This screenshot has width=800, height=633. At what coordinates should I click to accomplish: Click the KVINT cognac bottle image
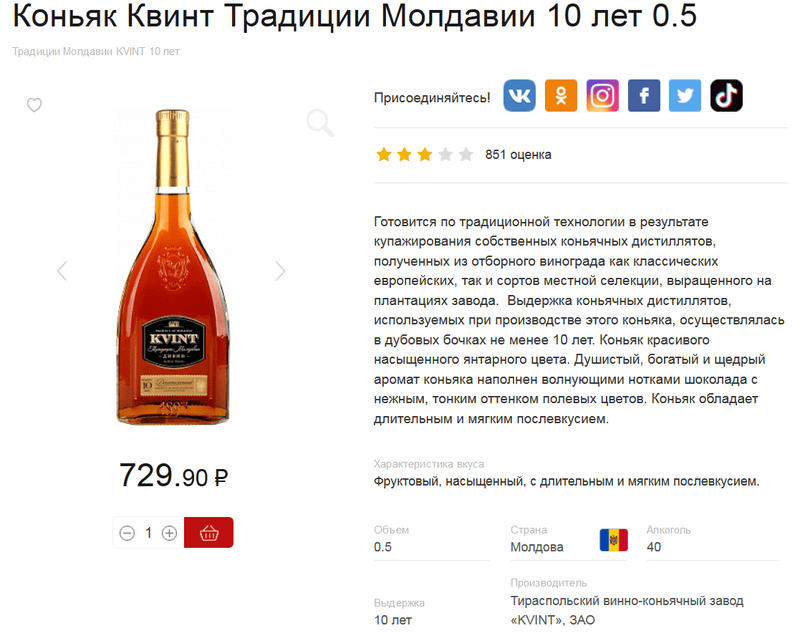173,267
